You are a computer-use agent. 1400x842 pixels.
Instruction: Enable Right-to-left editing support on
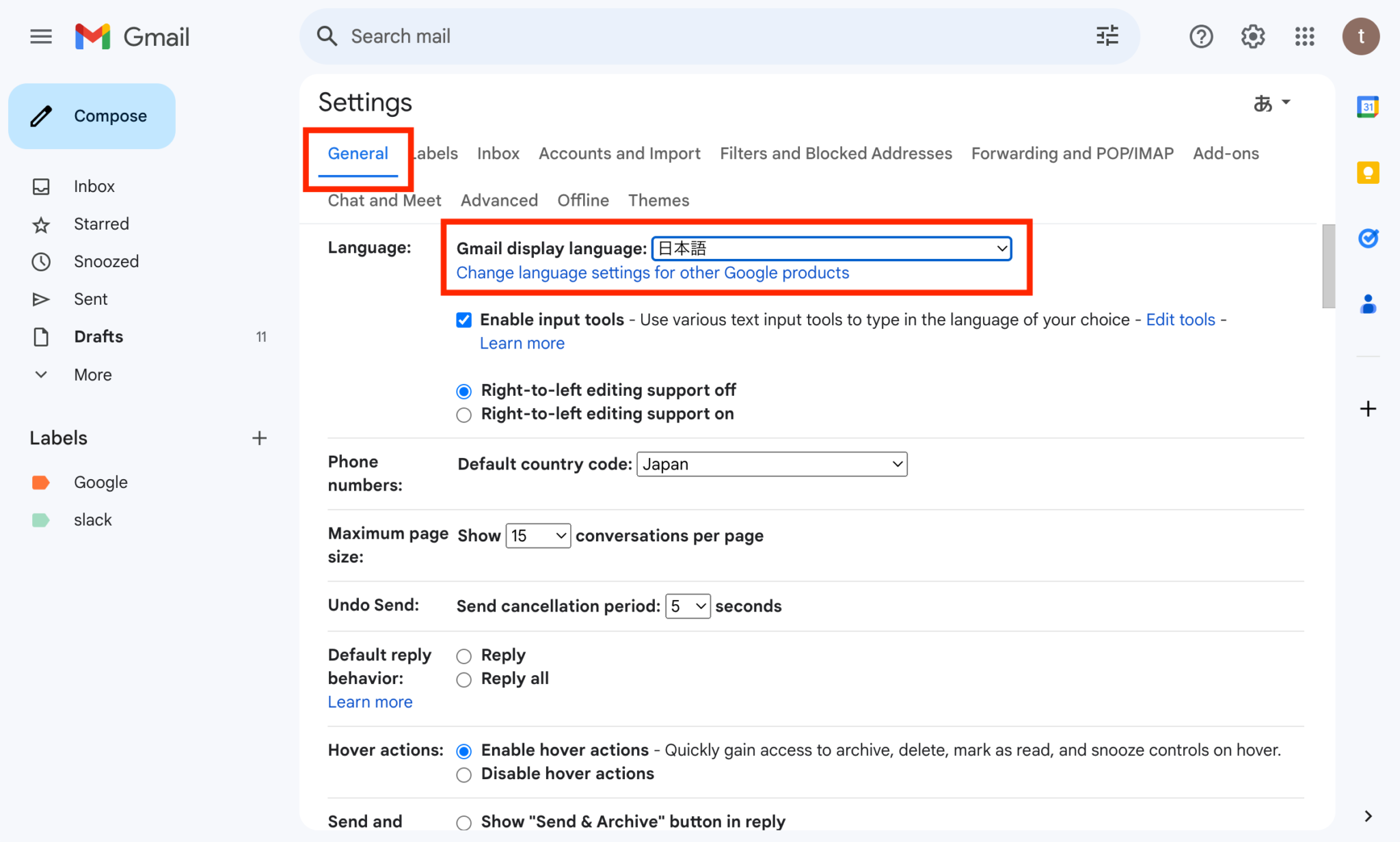pyautogui.click(x=463, y=414)
